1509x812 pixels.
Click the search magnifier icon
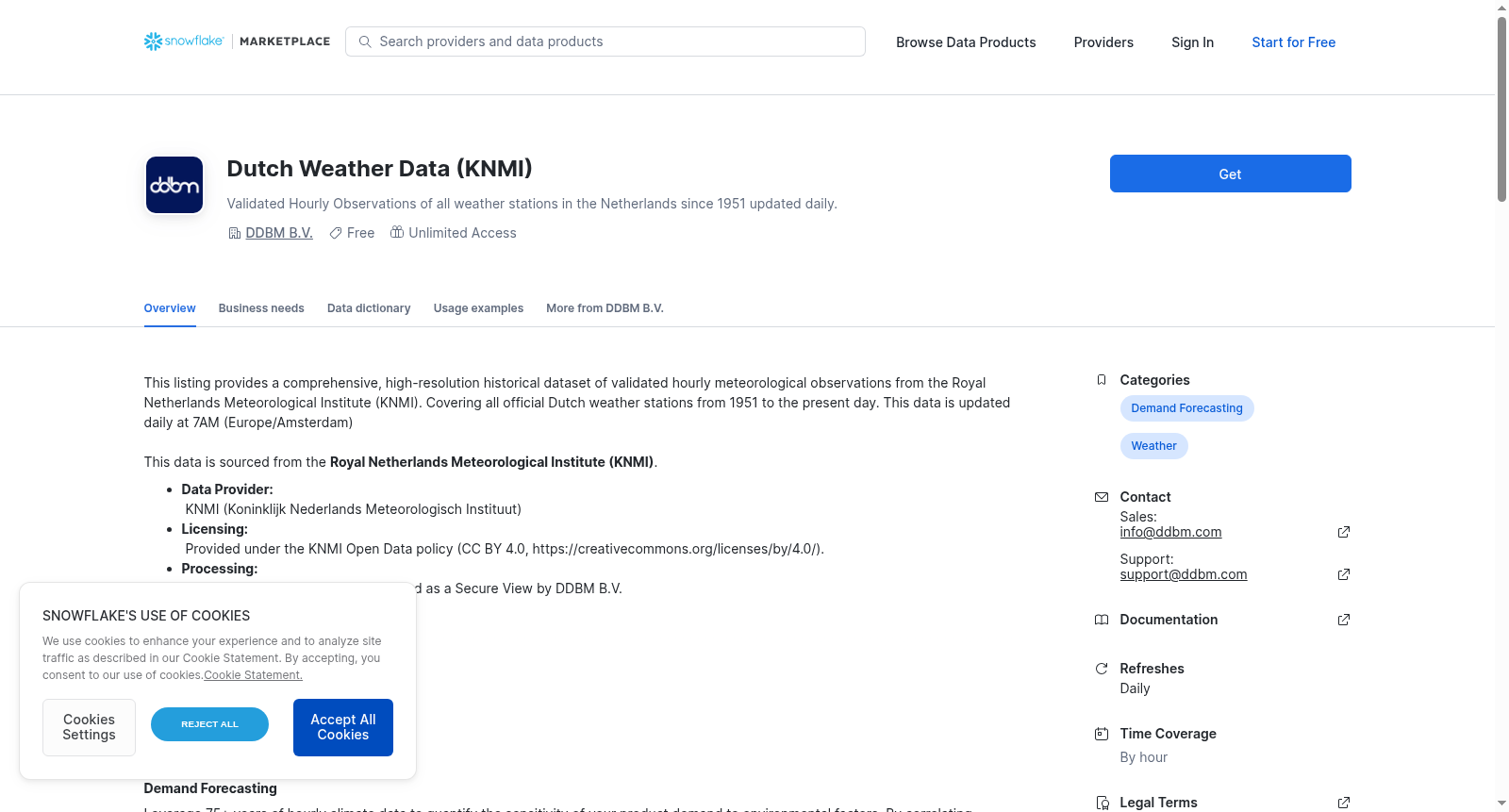coord(365,41)
